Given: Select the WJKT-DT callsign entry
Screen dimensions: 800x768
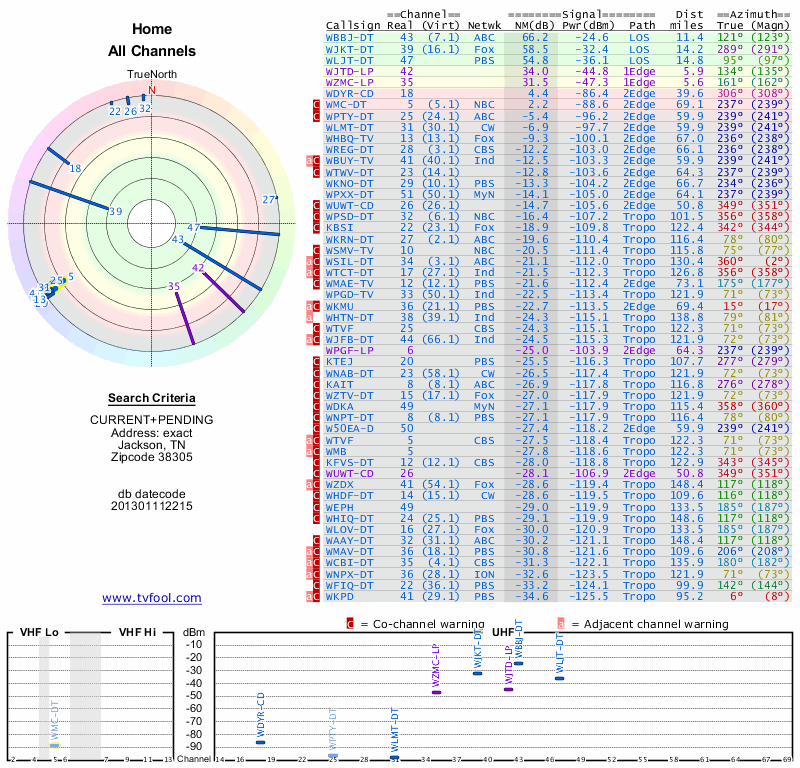Looking at the screenshot, I should point(349,49).
